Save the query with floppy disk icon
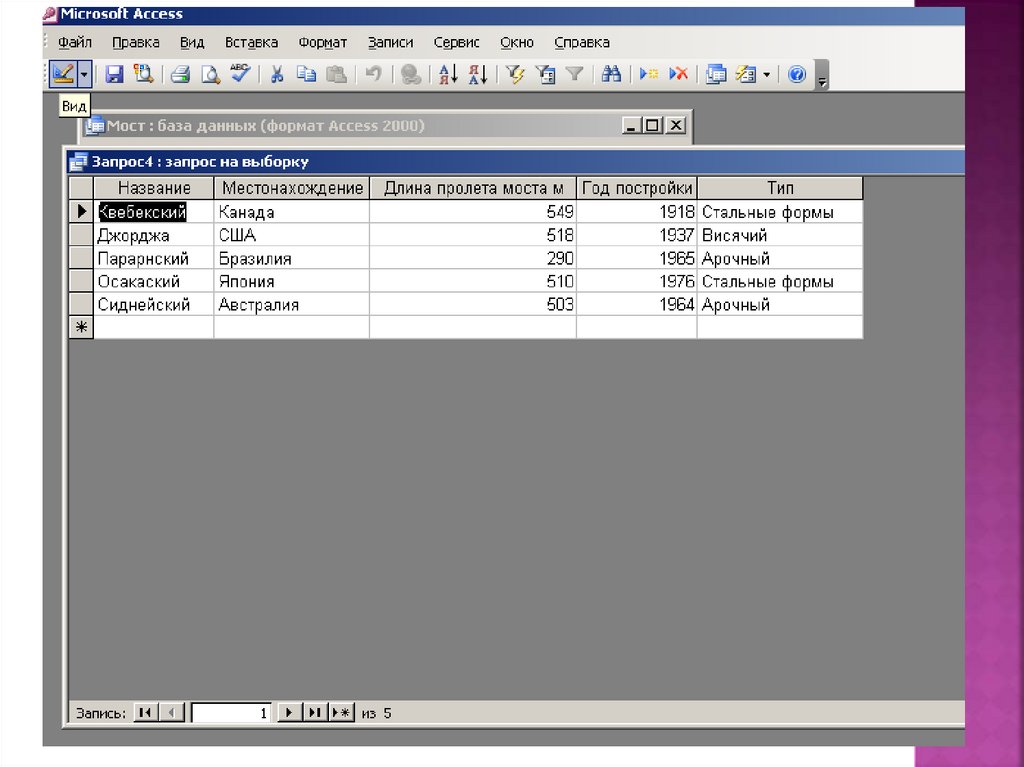The image size is (1024, 767). click(x=114, y=74)
